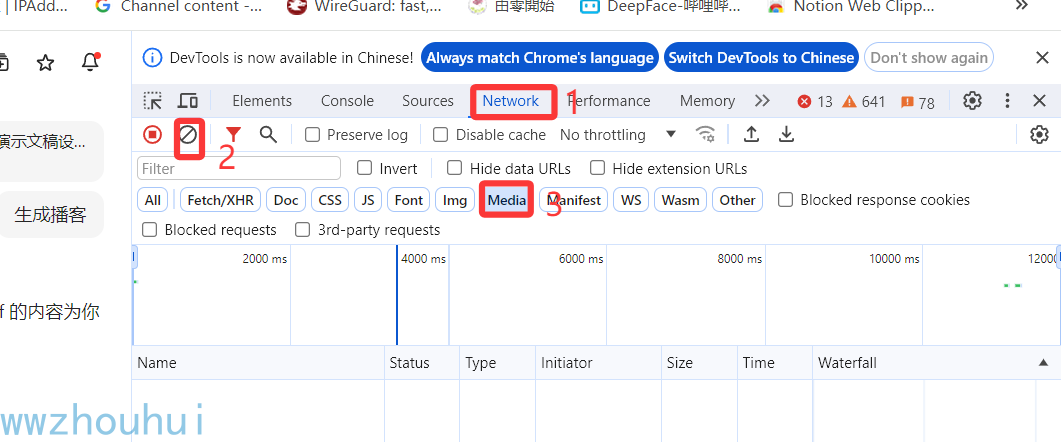Toggle the red filter funnel icon
Screen dimensions: 1061x442
[233, 134]
